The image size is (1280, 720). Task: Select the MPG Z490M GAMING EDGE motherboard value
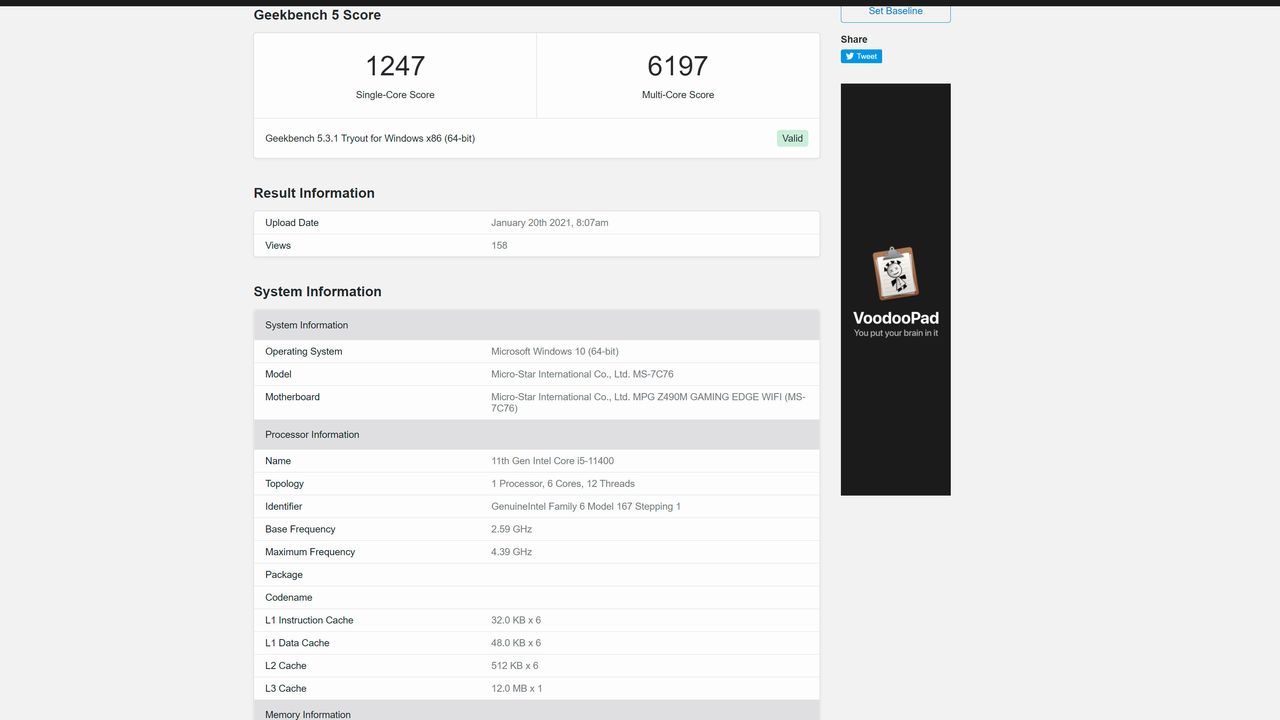[648, 403]
